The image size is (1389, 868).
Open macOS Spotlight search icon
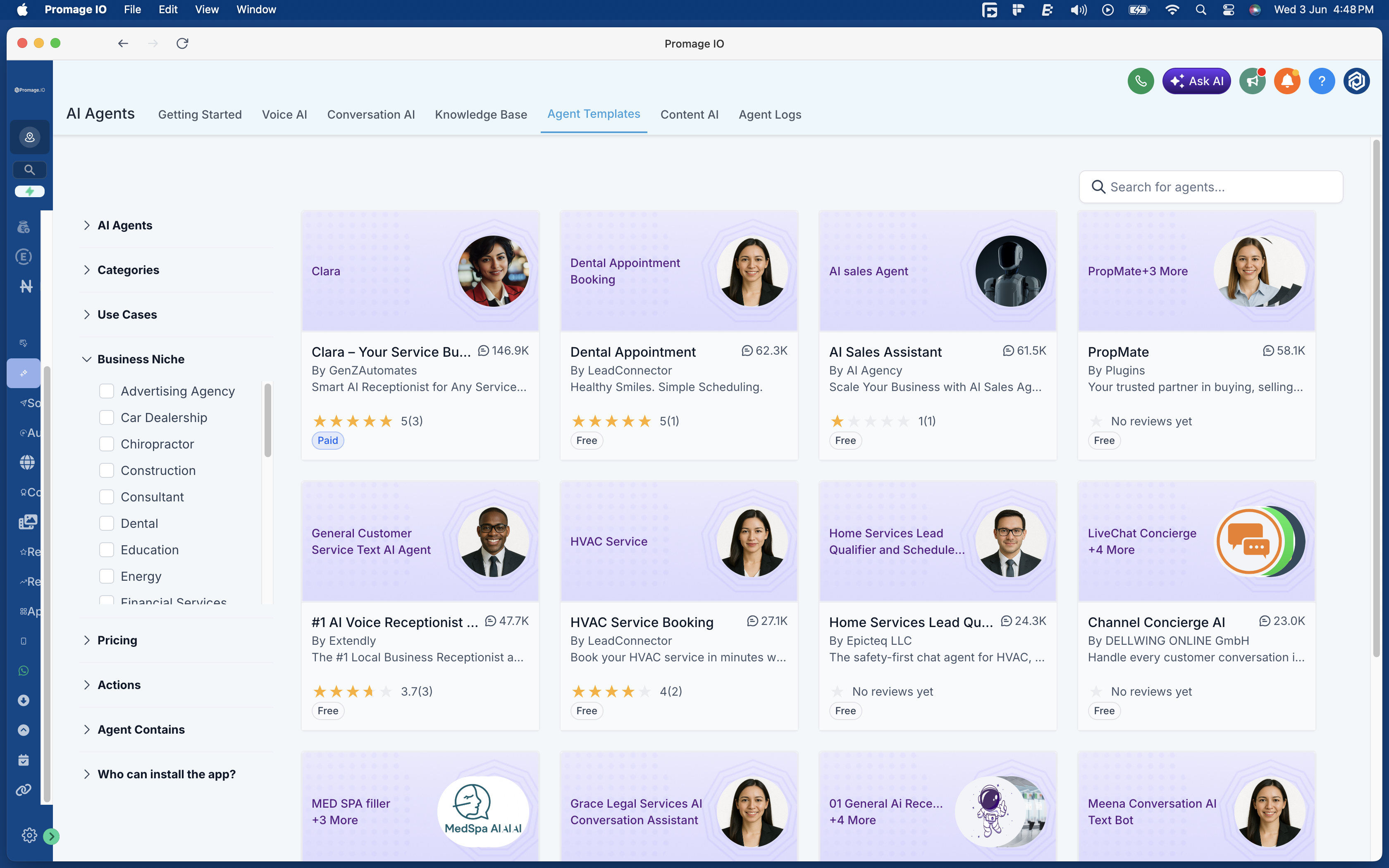1201,10
